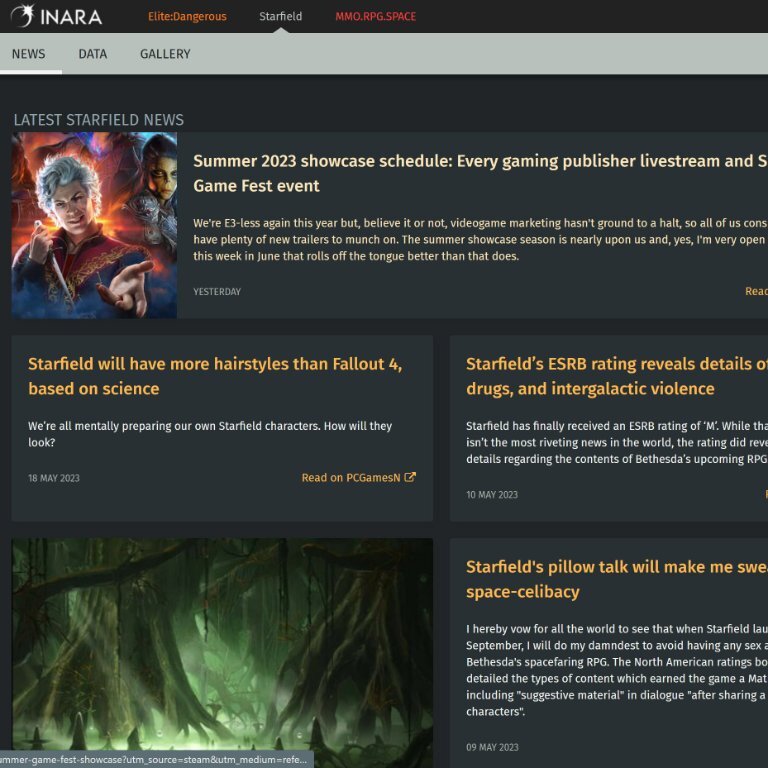Open the GALLERY tab
This screenshot has height=768, width=768.
coord(165,54)
